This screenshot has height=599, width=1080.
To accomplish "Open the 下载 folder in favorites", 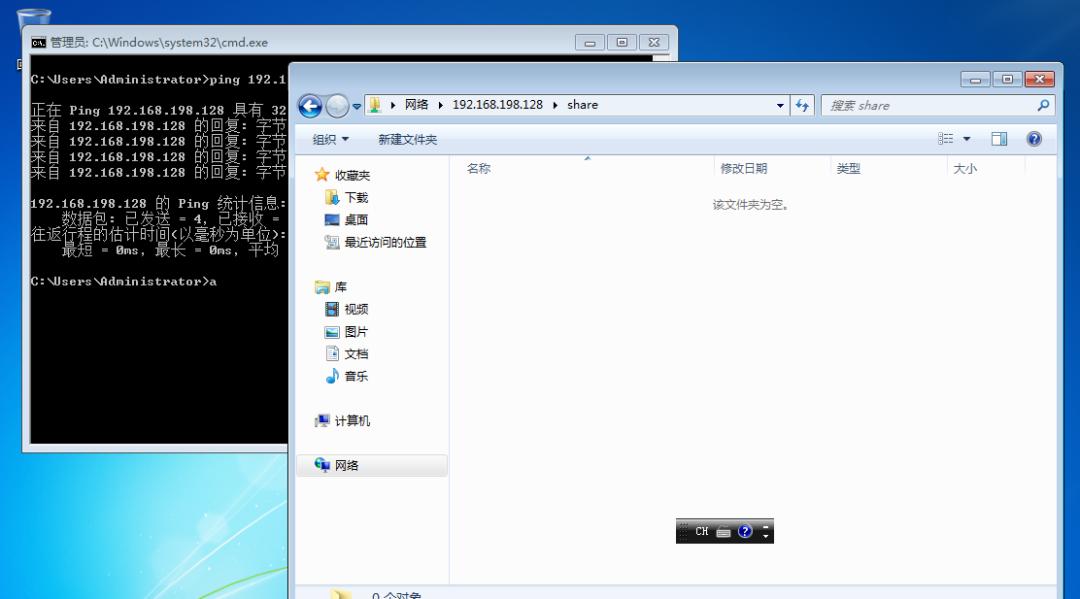I will click(356, 198).
